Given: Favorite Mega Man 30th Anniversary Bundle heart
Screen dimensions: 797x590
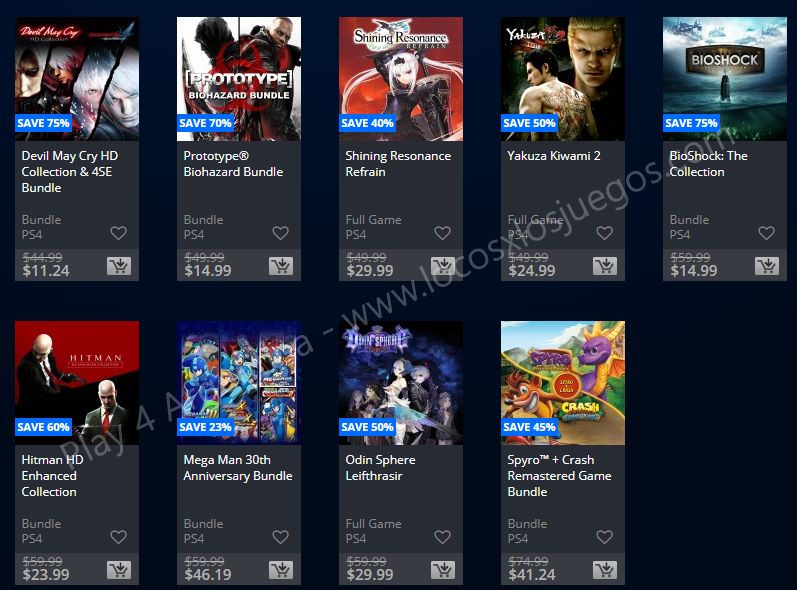Looking at the screenshot, I should click(281, 537).
